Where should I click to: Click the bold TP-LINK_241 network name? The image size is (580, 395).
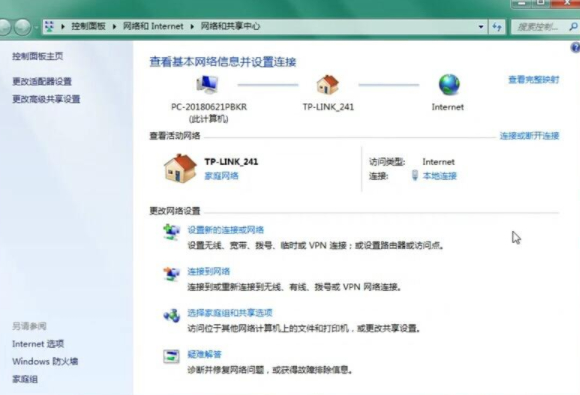click(232, 162)
